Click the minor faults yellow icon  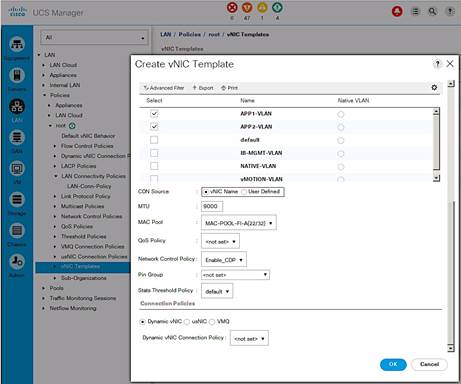(262, 7)
